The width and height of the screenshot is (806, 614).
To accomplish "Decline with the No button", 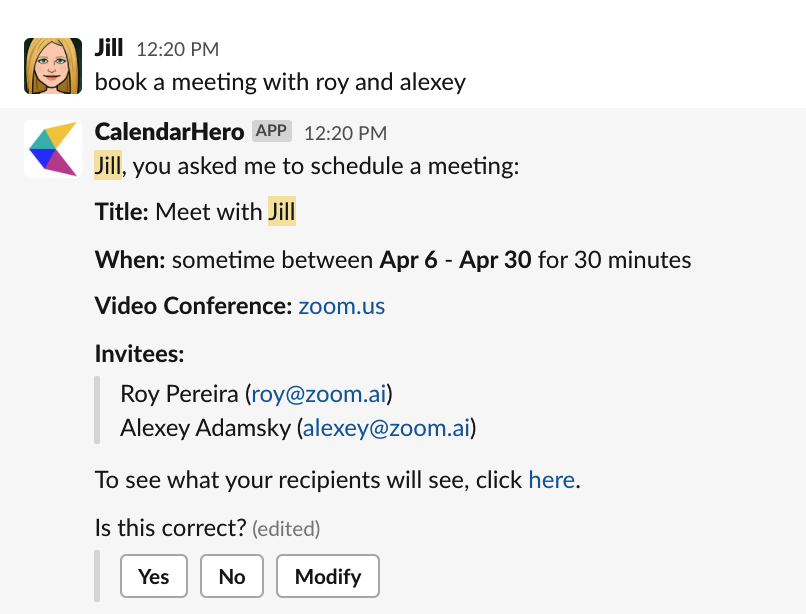I will point(232,576).
